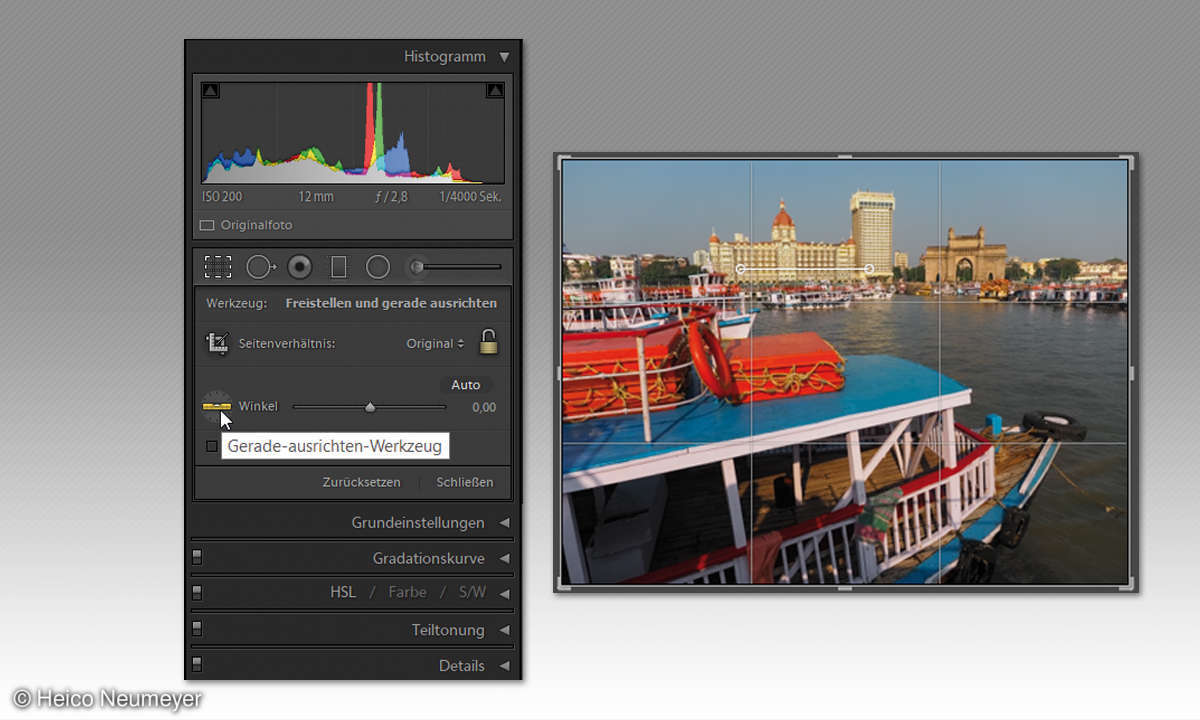This screenshot has width=1200, height=720.
Task: Activate the straighten level tool icon
Action: 216,406
